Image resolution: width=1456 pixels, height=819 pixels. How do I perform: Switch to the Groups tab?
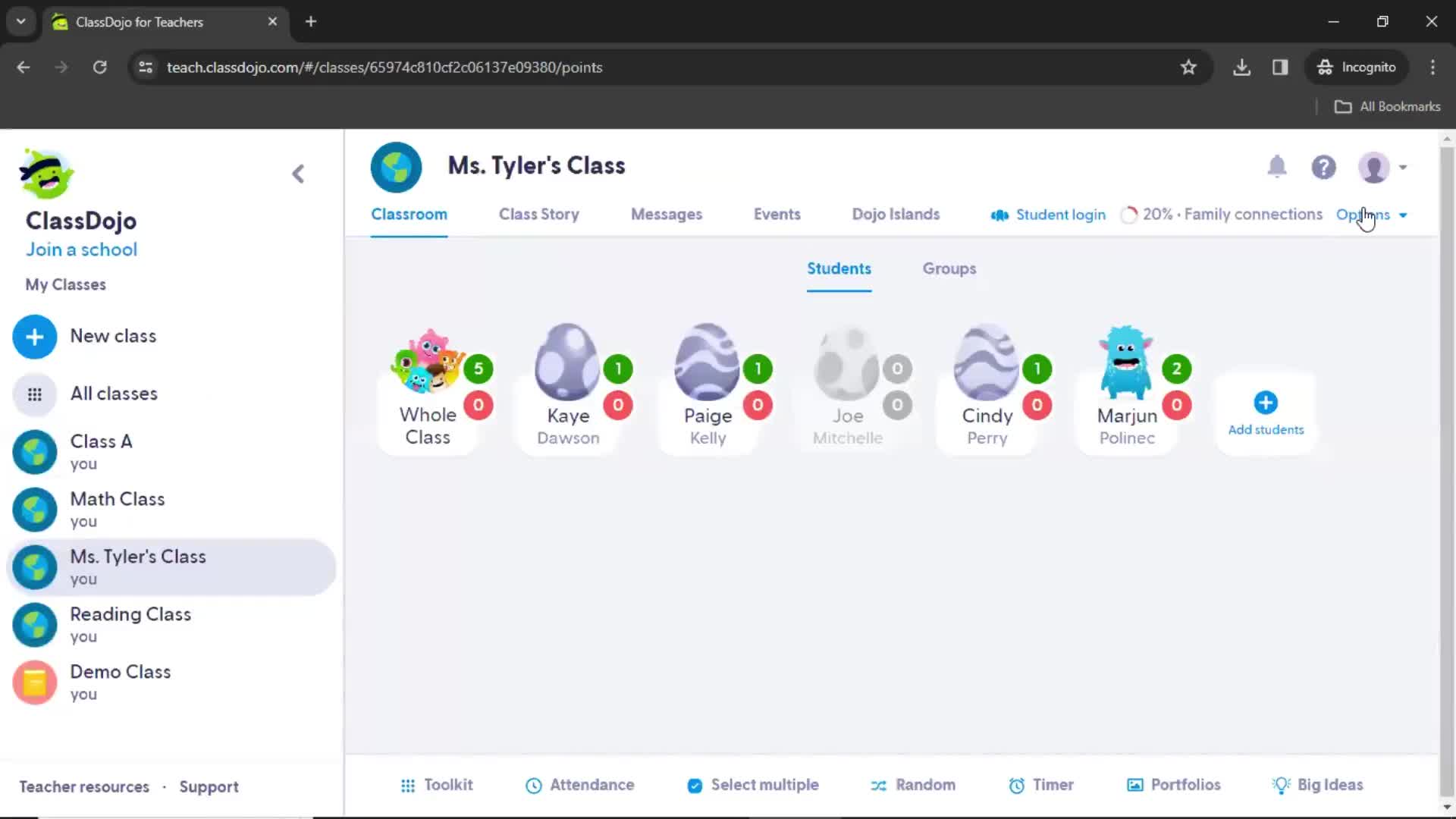click(x=949, y=268)
